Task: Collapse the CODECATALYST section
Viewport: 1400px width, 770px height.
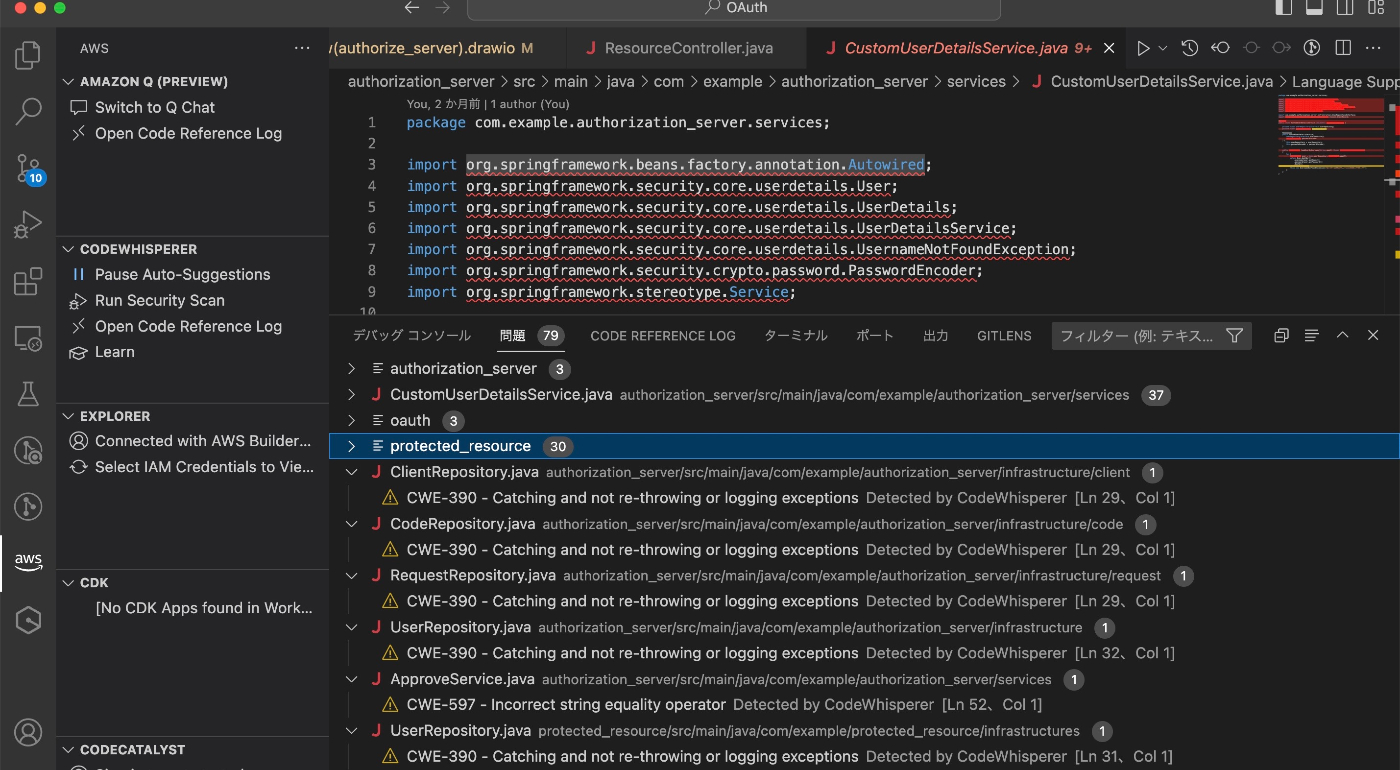Action: pos(69,750)
